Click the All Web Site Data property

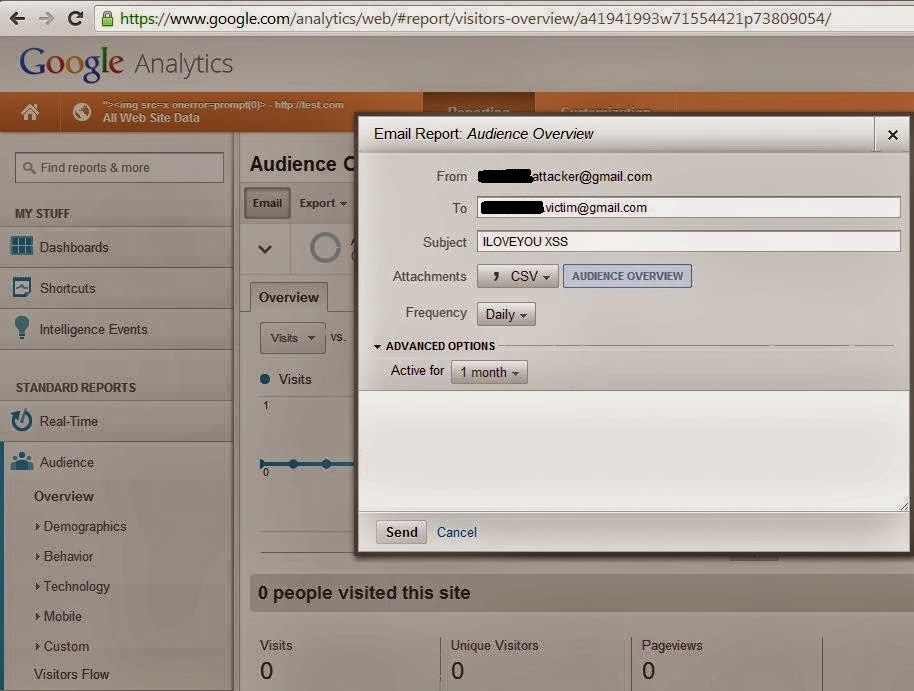(151, 118)
